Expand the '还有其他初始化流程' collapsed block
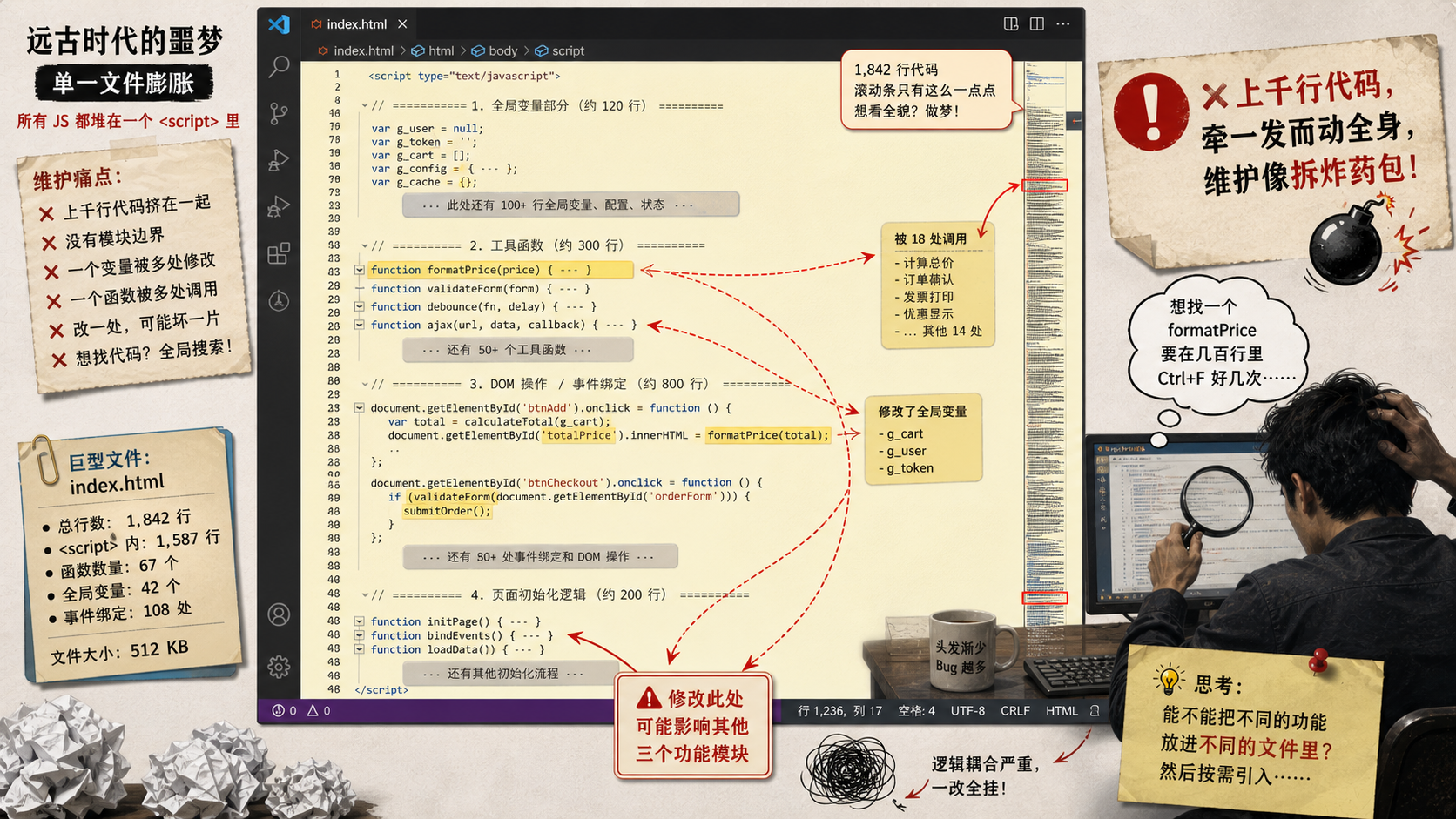This screenshot has height=819, width=1456. pos(509,674)
